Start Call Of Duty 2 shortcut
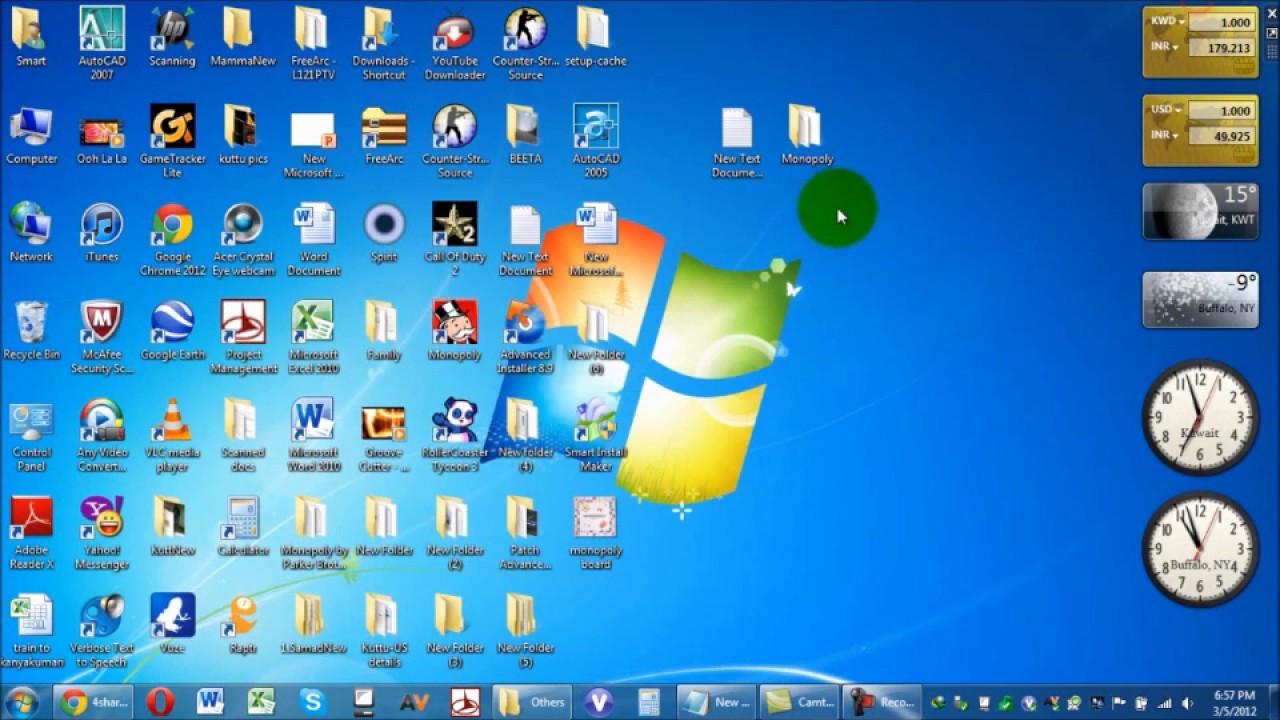Image resolution: width=1280 pixels, height=720 pixels. [455, 240]
